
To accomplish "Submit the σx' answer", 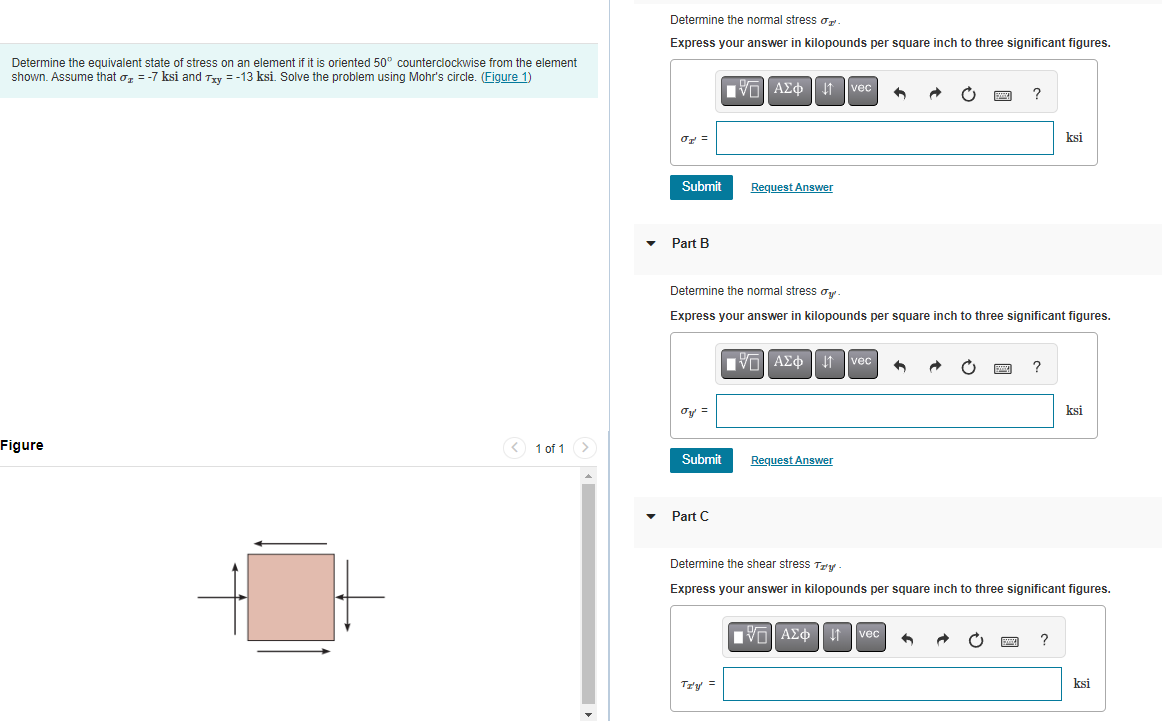I will coord(701,187).
